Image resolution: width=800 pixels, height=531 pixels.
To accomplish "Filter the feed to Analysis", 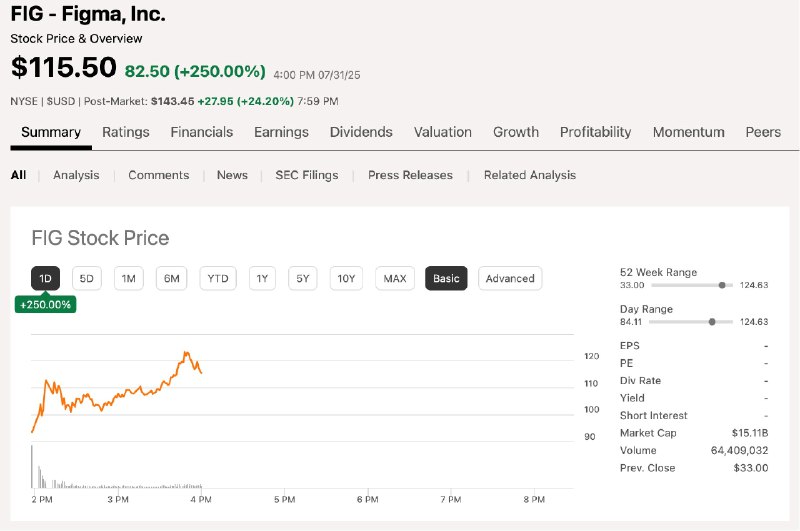I will pos(76,175).
